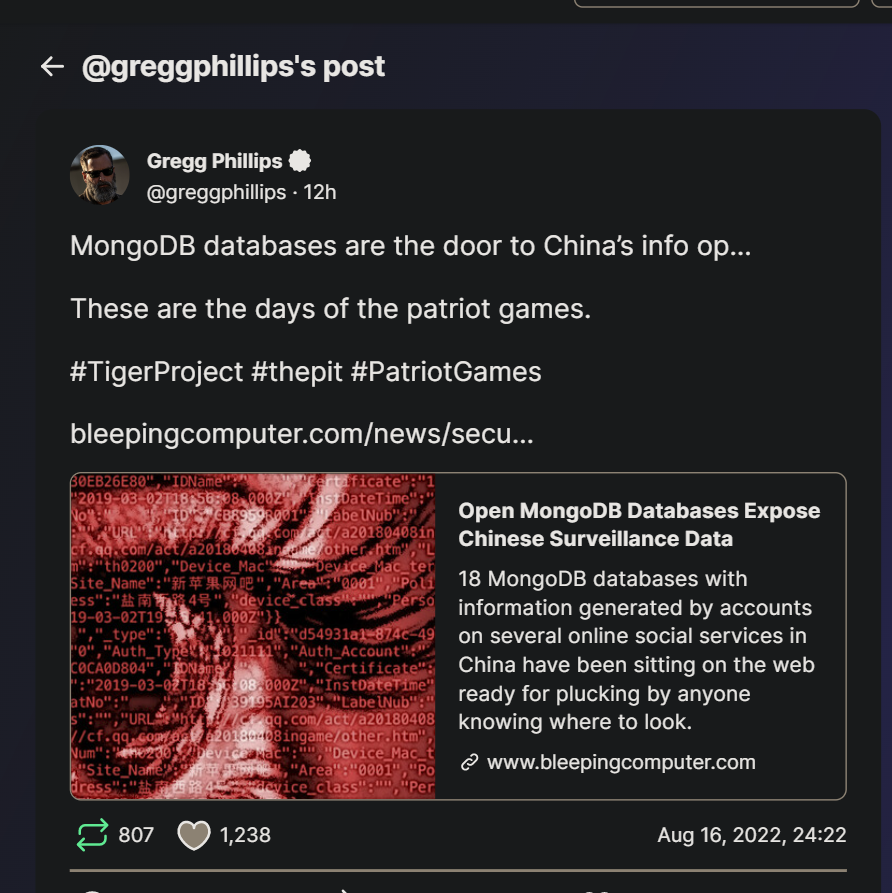
Task: Click www.bleepingcomputer.com domain in card
Action: click(621, 763)
